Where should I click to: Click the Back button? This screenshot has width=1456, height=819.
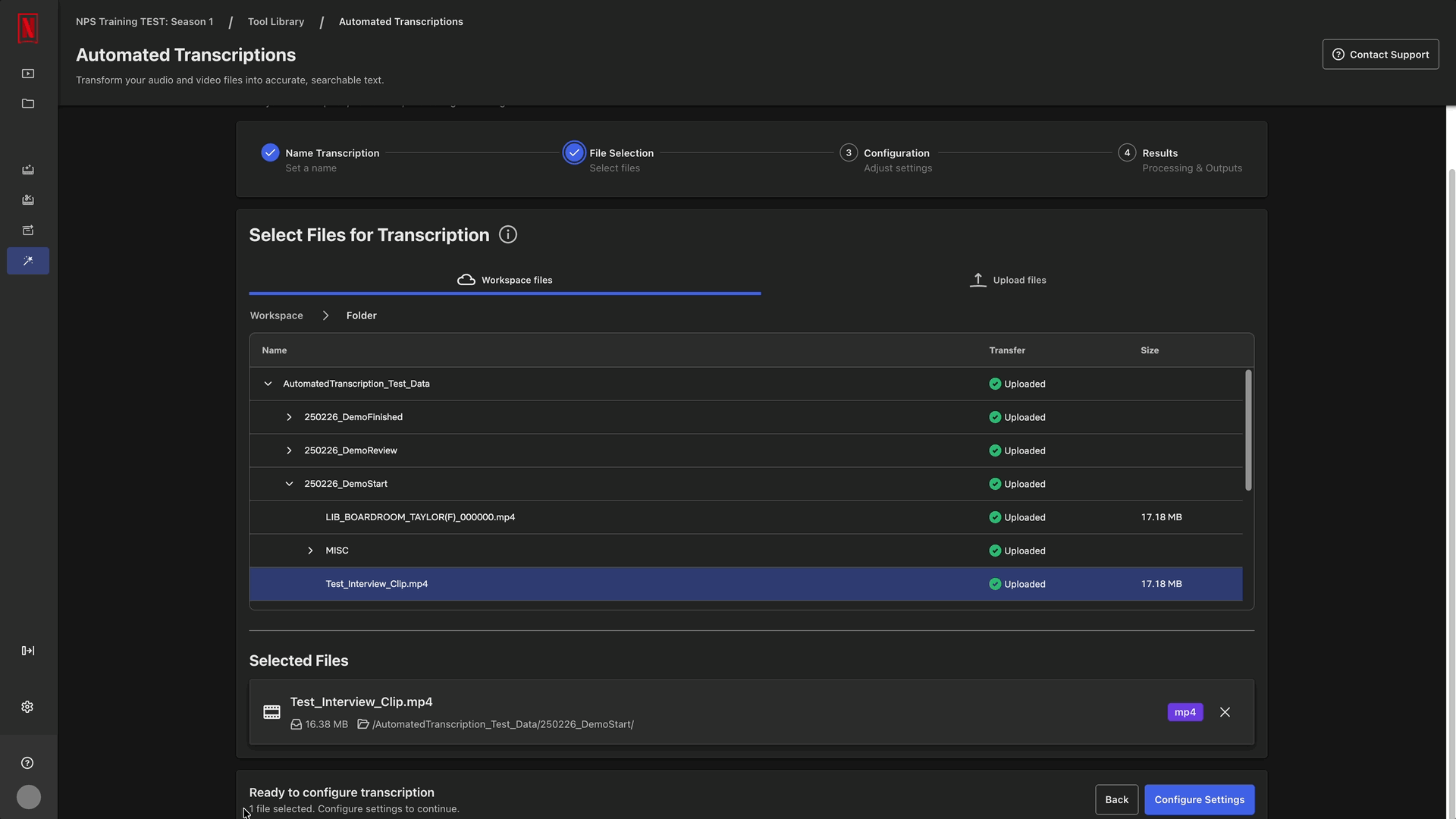click(x=1116, y=799)
